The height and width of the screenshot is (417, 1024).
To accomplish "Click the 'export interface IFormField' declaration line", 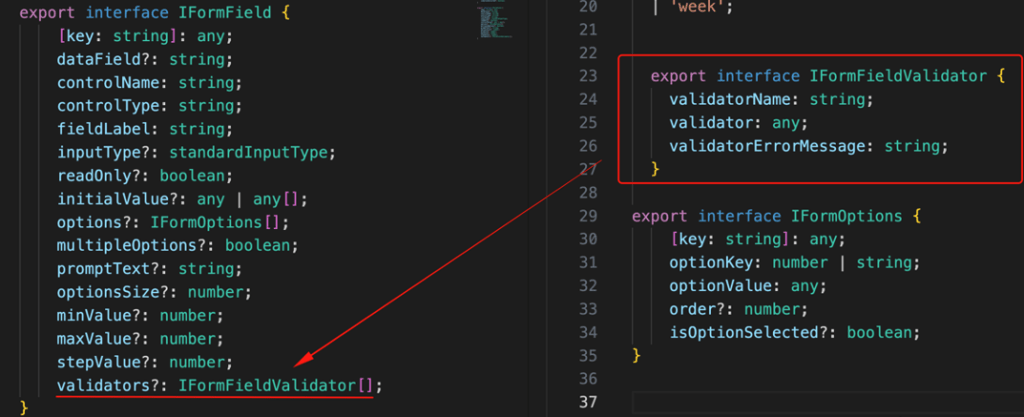I will point(154,13).
